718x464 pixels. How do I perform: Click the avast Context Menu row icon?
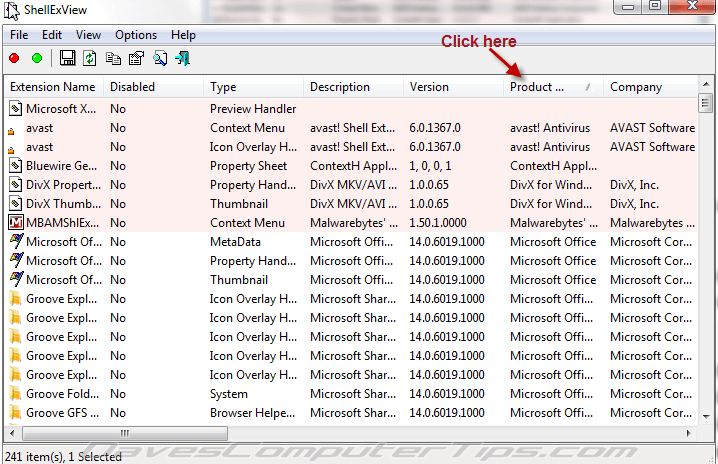(11, 131)
